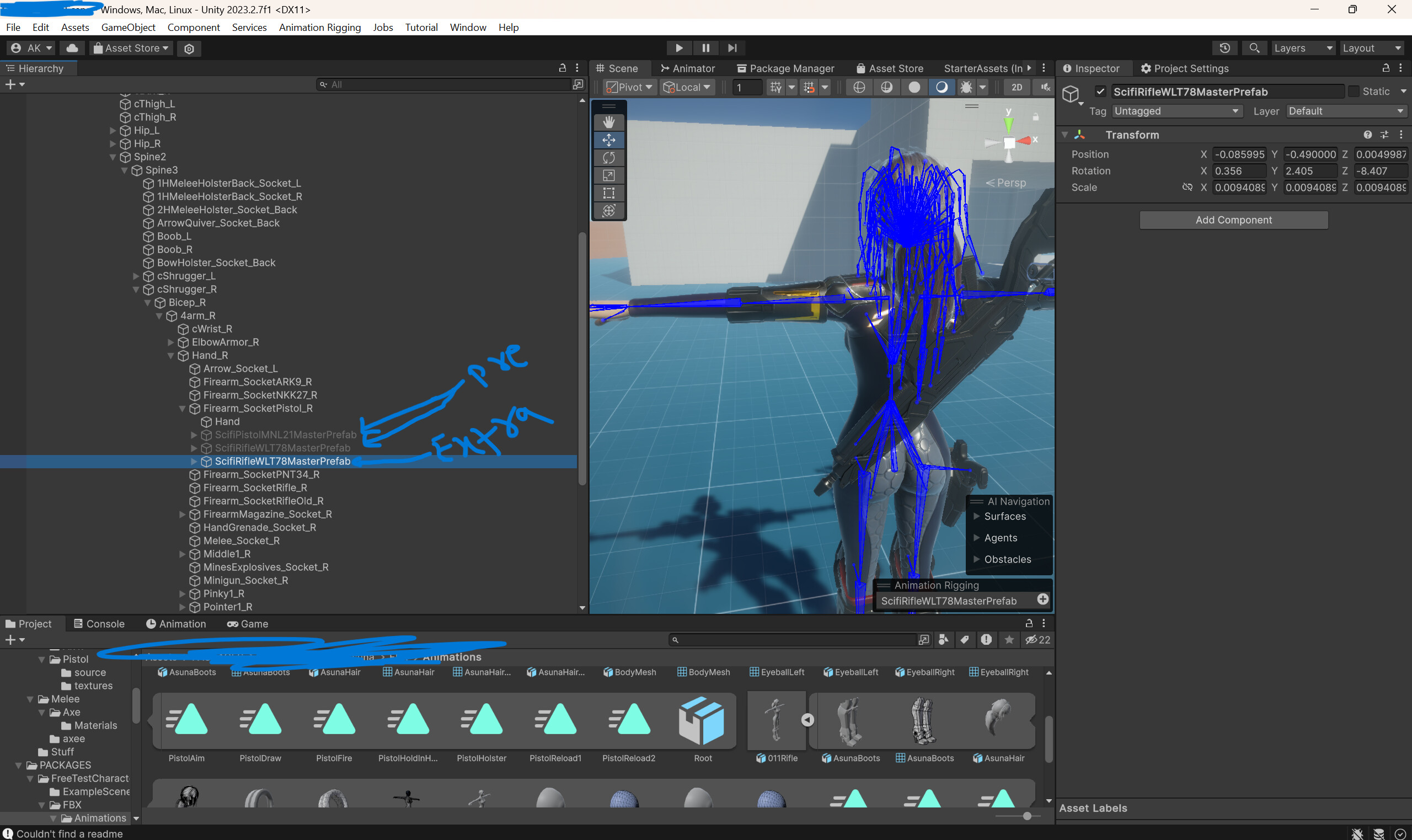Switch the Scene view into 2D mode

pyautogui.click(x=1017, y=87)
